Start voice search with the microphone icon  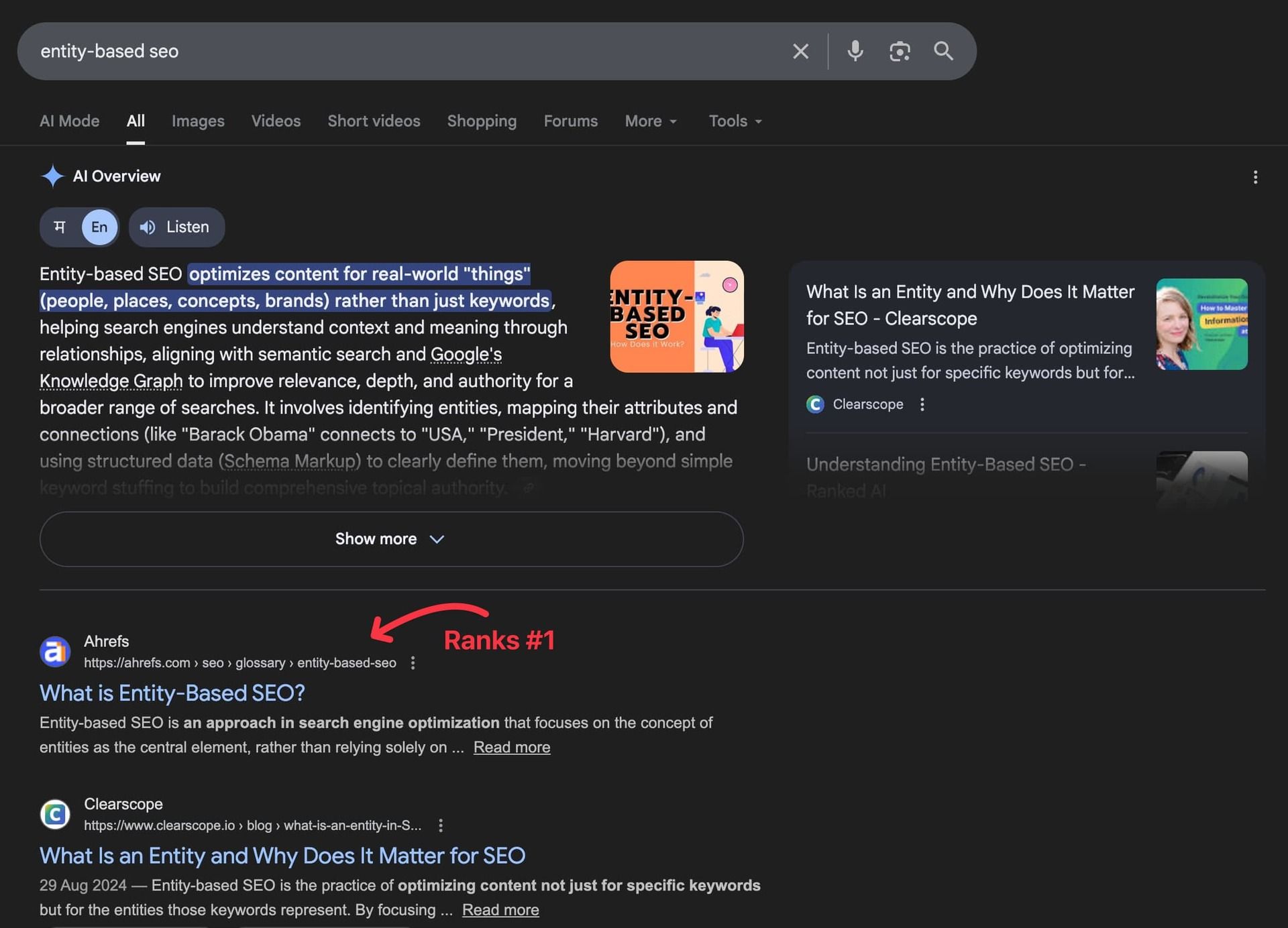coord(855,52)
